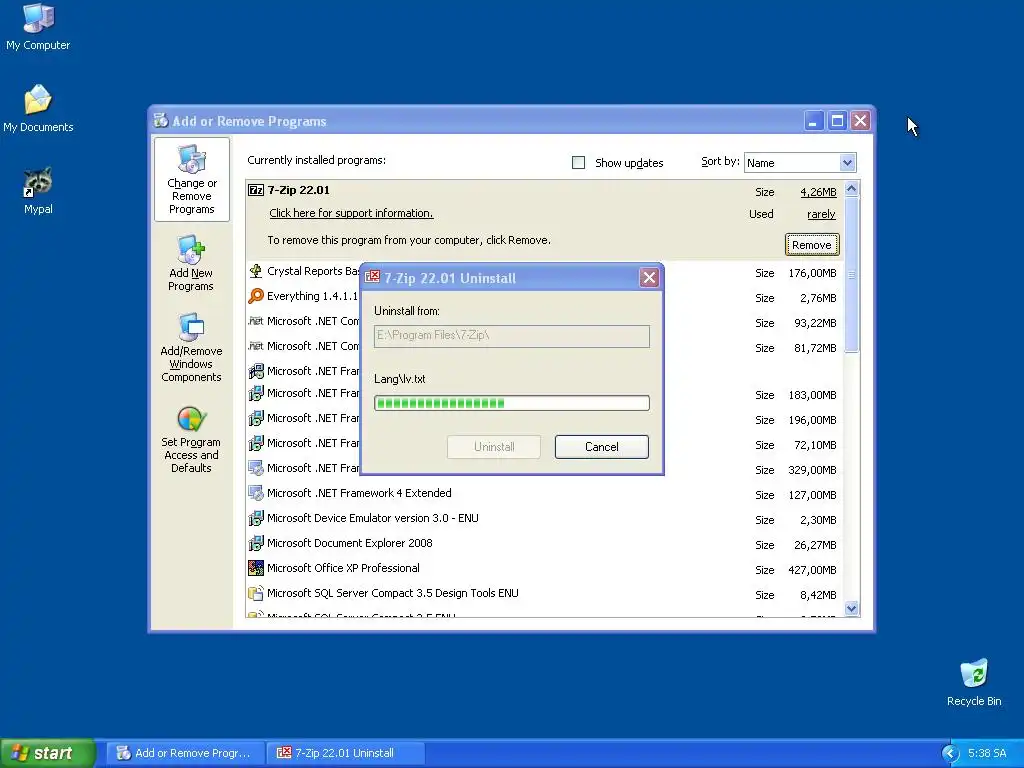Cancel the 7-Zip uninstall

tap(601, 447)
